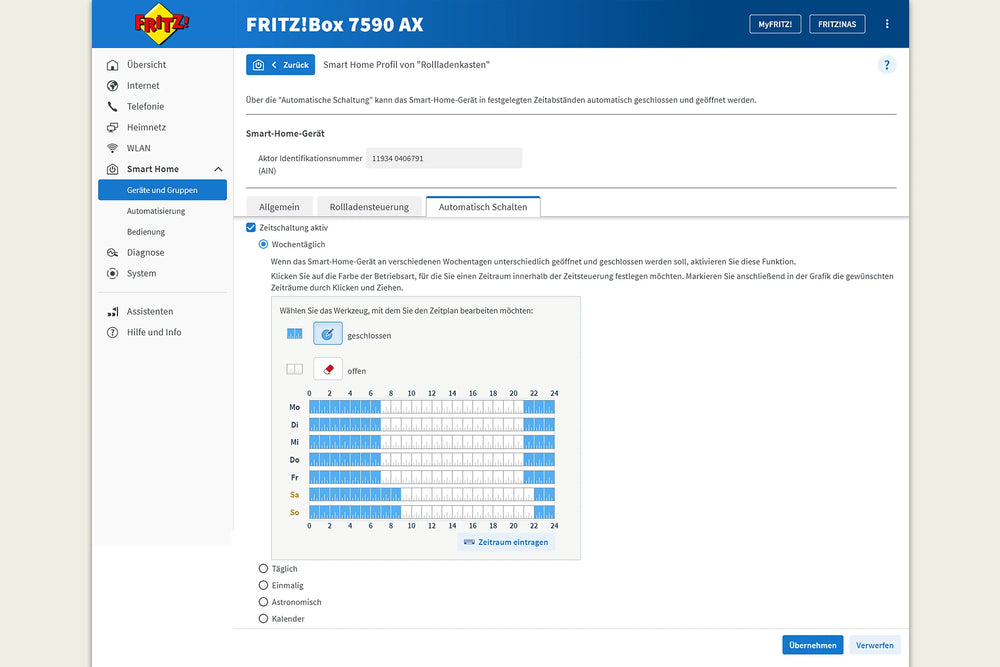Click the blue 'geschlossen' color swatch
Image resolution: width=1000 pixels, height=667 pixels.
click(x=294, y=334)
